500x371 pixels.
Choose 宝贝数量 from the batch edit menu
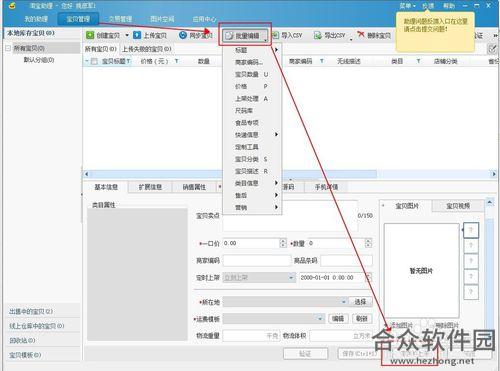252,74
